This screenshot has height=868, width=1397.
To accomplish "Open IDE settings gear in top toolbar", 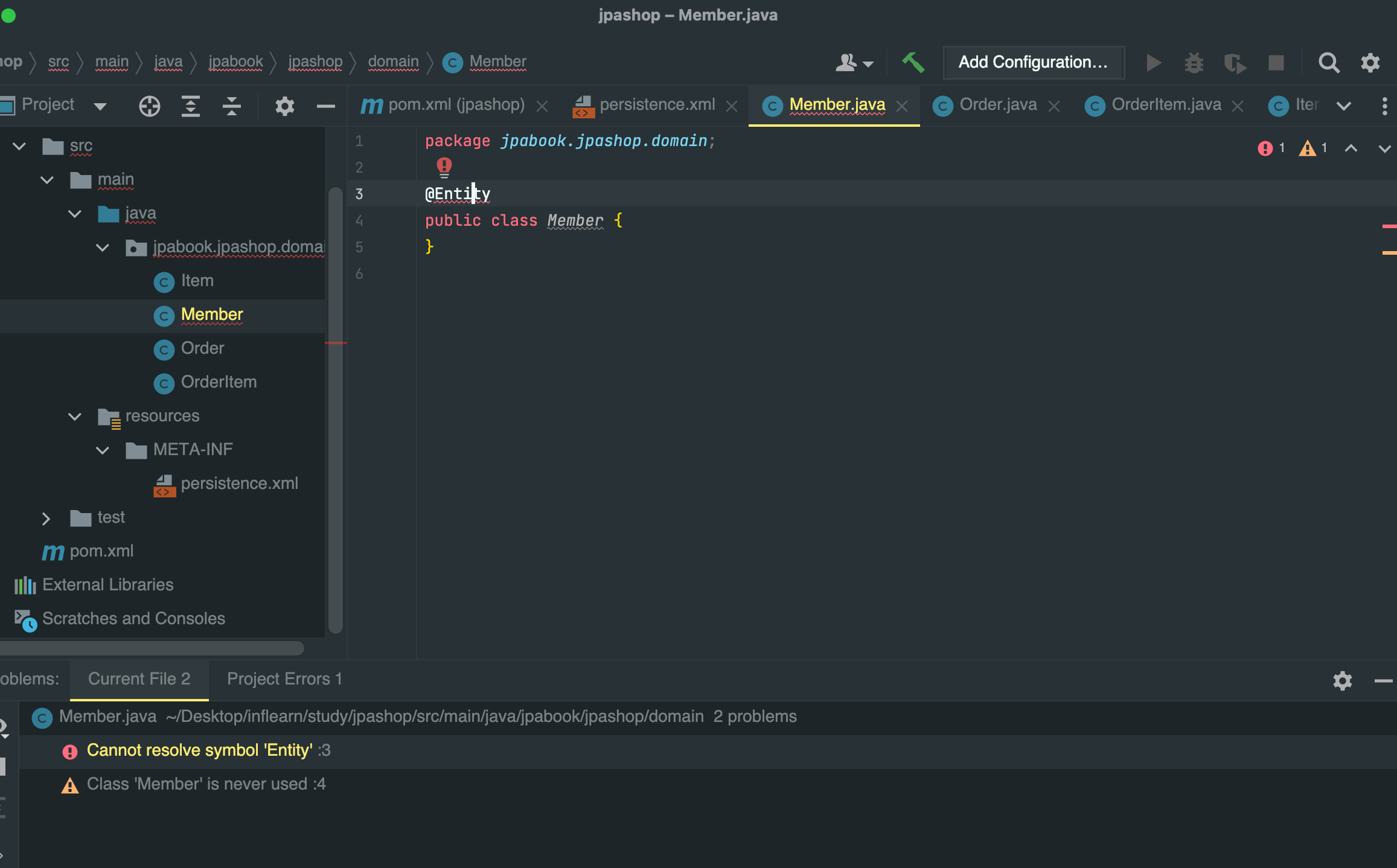I will (x=1370, y=62).
